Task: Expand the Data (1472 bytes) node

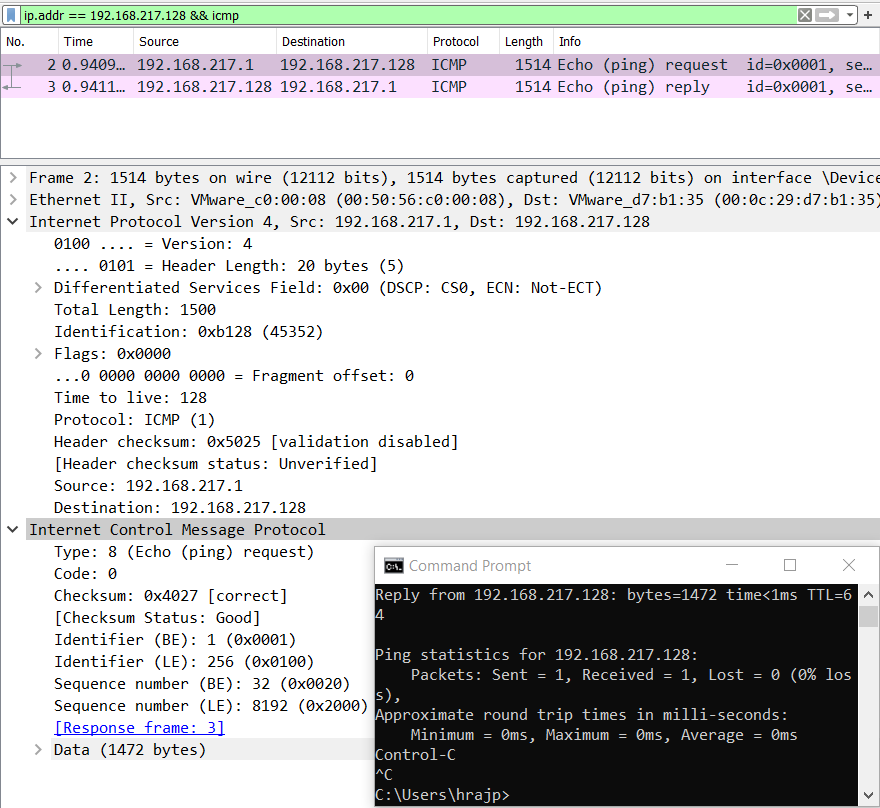Action: pyautogui.click(x=38, y=750)
